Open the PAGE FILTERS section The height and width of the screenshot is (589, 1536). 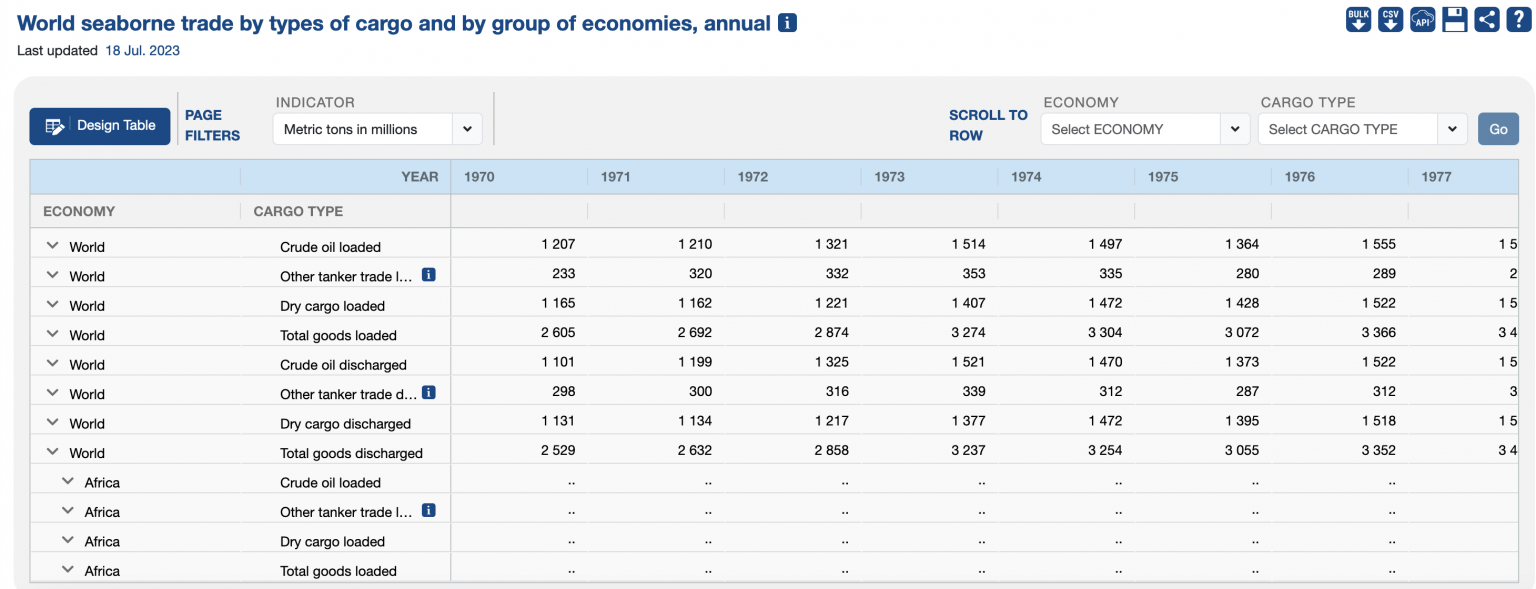[x=211, y=126]
